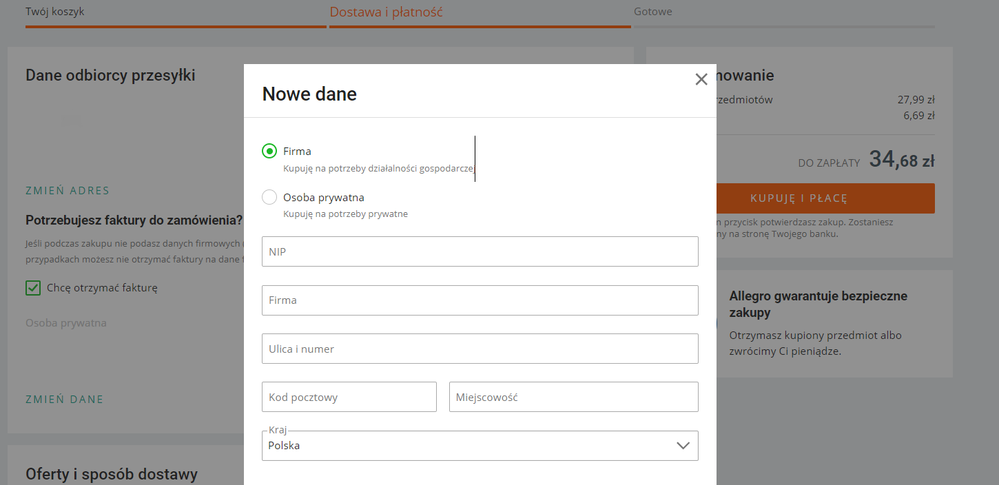
Task: Go to the Twój koszyk step
Action: 55,12
